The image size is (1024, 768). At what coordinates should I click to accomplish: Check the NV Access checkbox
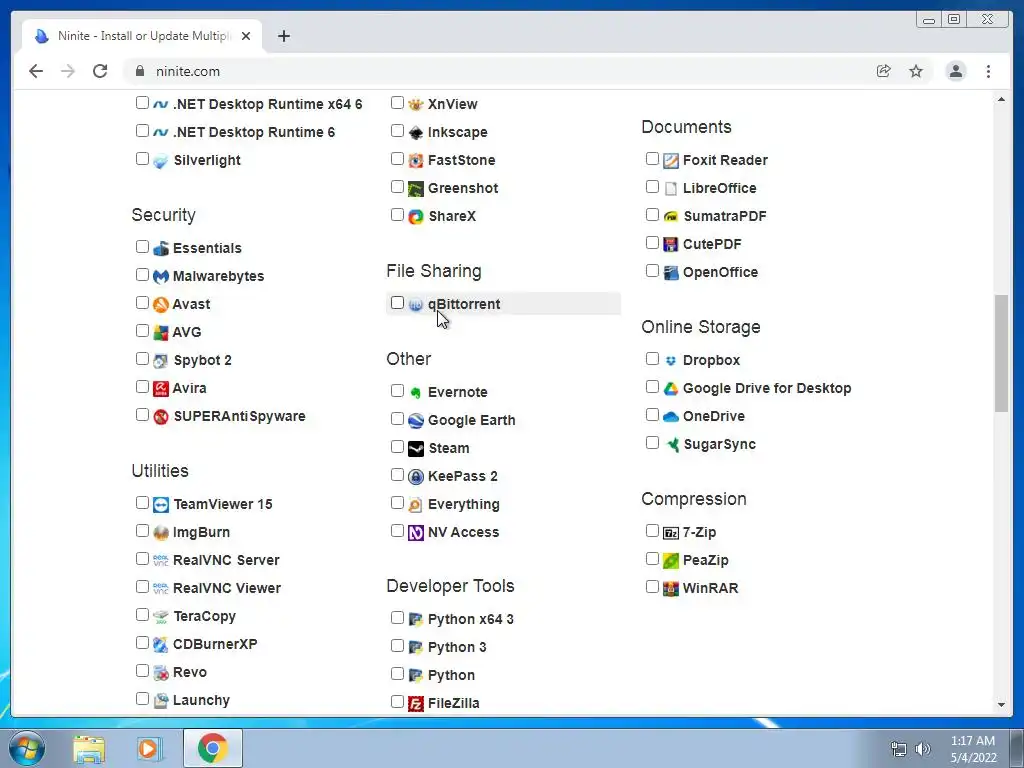pyautogui.click(x=397, y=530)
